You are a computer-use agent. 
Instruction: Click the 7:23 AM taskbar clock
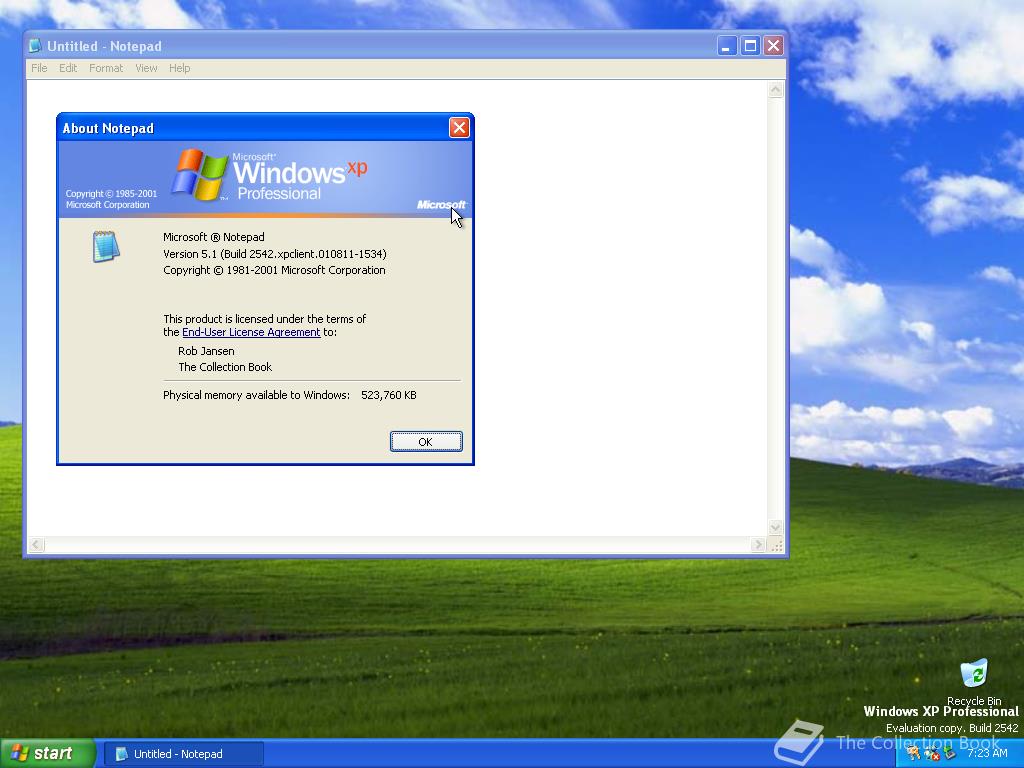coord(987,753)
